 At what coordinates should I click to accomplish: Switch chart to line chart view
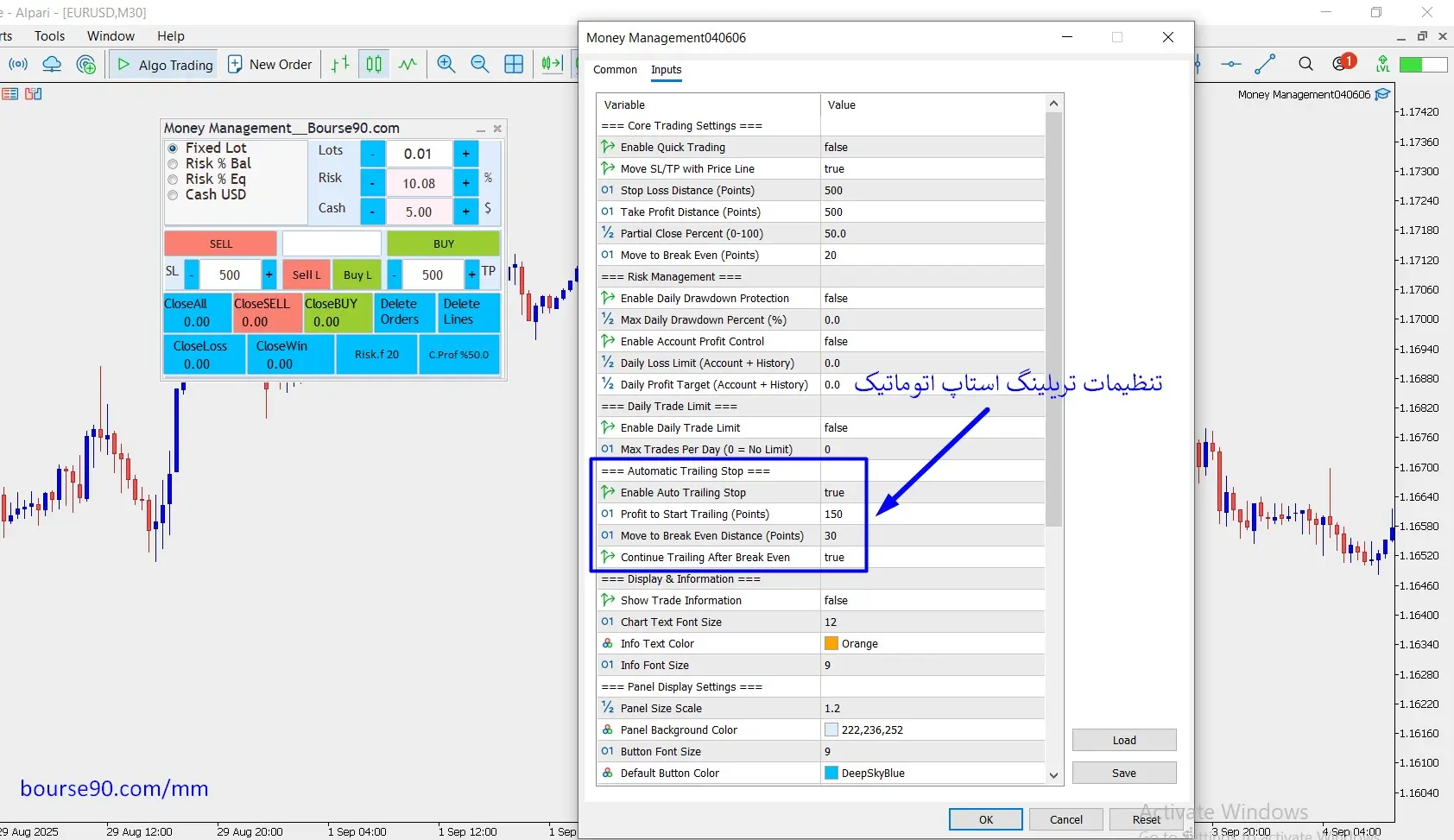(408, 64)
